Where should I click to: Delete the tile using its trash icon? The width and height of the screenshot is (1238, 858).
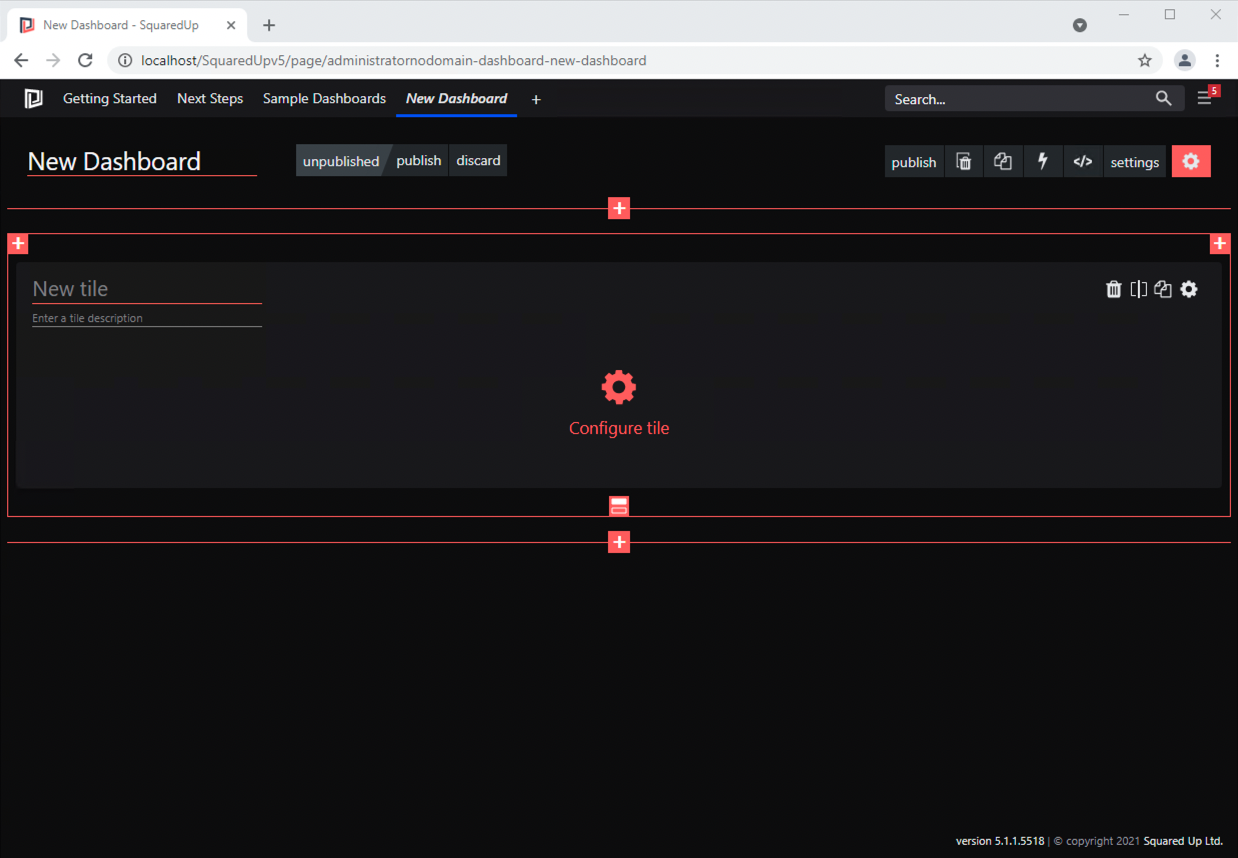point(1114,289)
